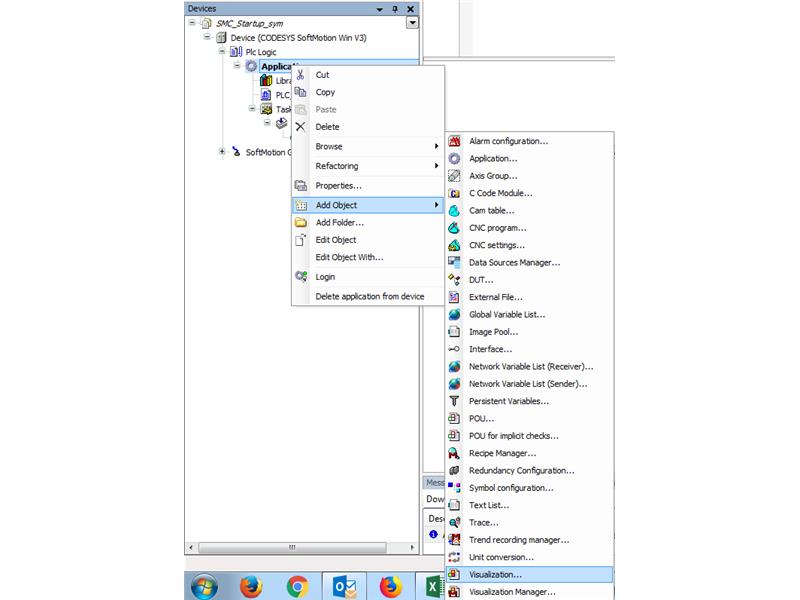
Task: Open the Windows Start button
Action: tap(204, 586)
